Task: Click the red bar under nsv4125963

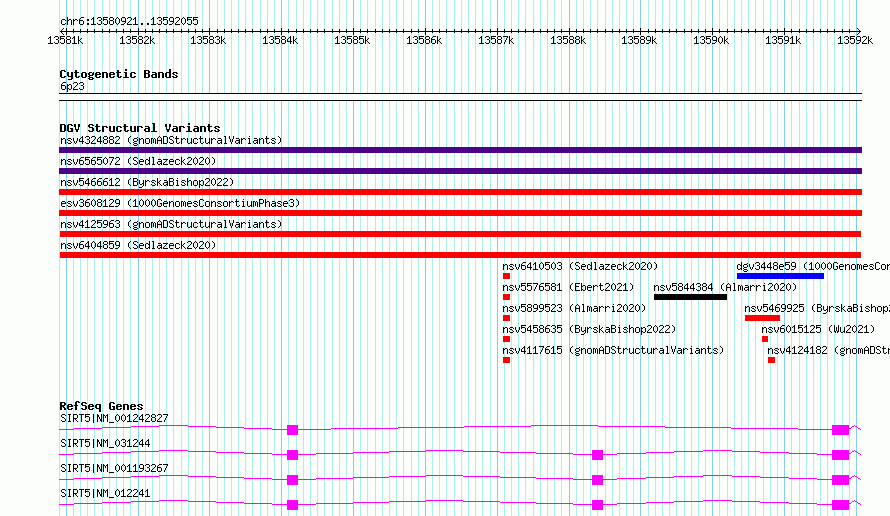Action: (x=460, y=234)
